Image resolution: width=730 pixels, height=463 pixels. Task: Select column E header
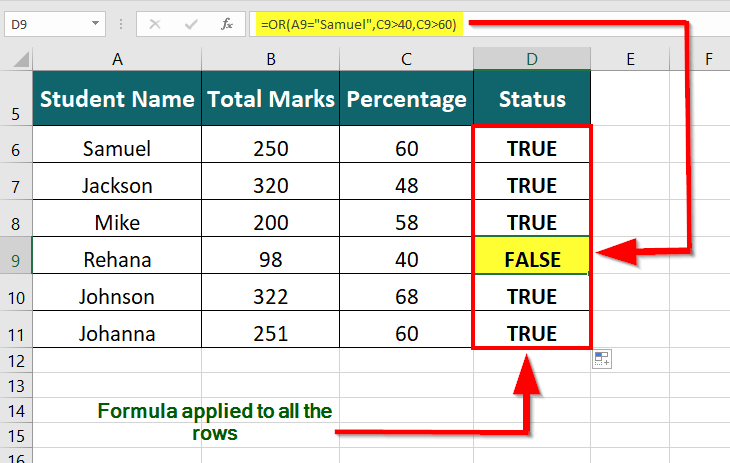[x=630, y=59]
